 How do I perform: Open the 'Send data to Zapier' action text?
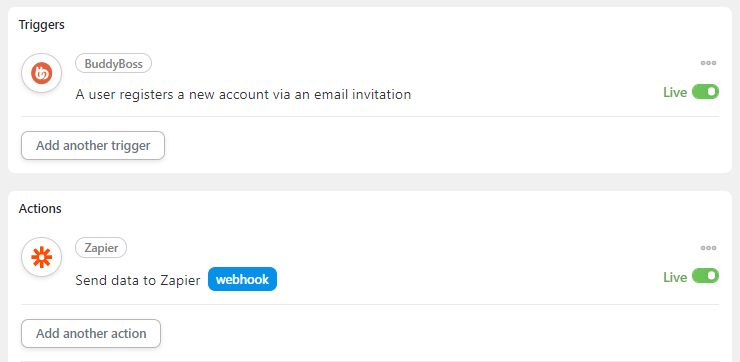138,280
